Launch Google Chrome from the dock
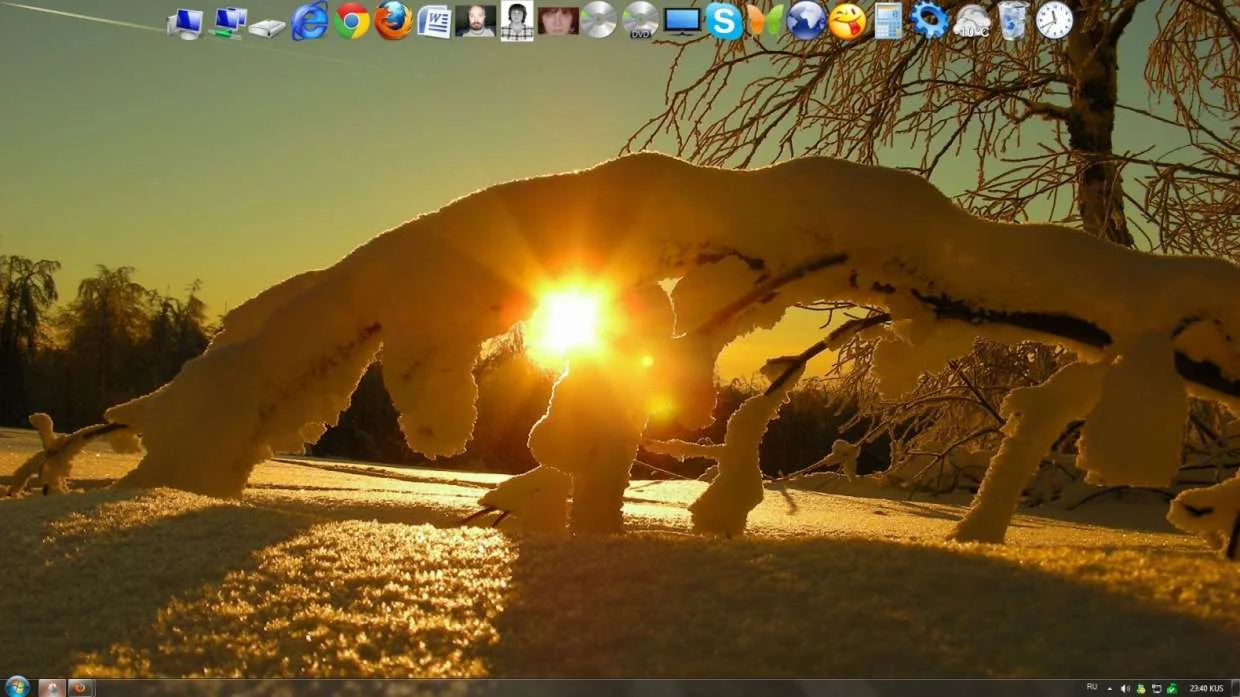Image resolution: width=1240 pixels, height=697 pixels. [352, 21]
